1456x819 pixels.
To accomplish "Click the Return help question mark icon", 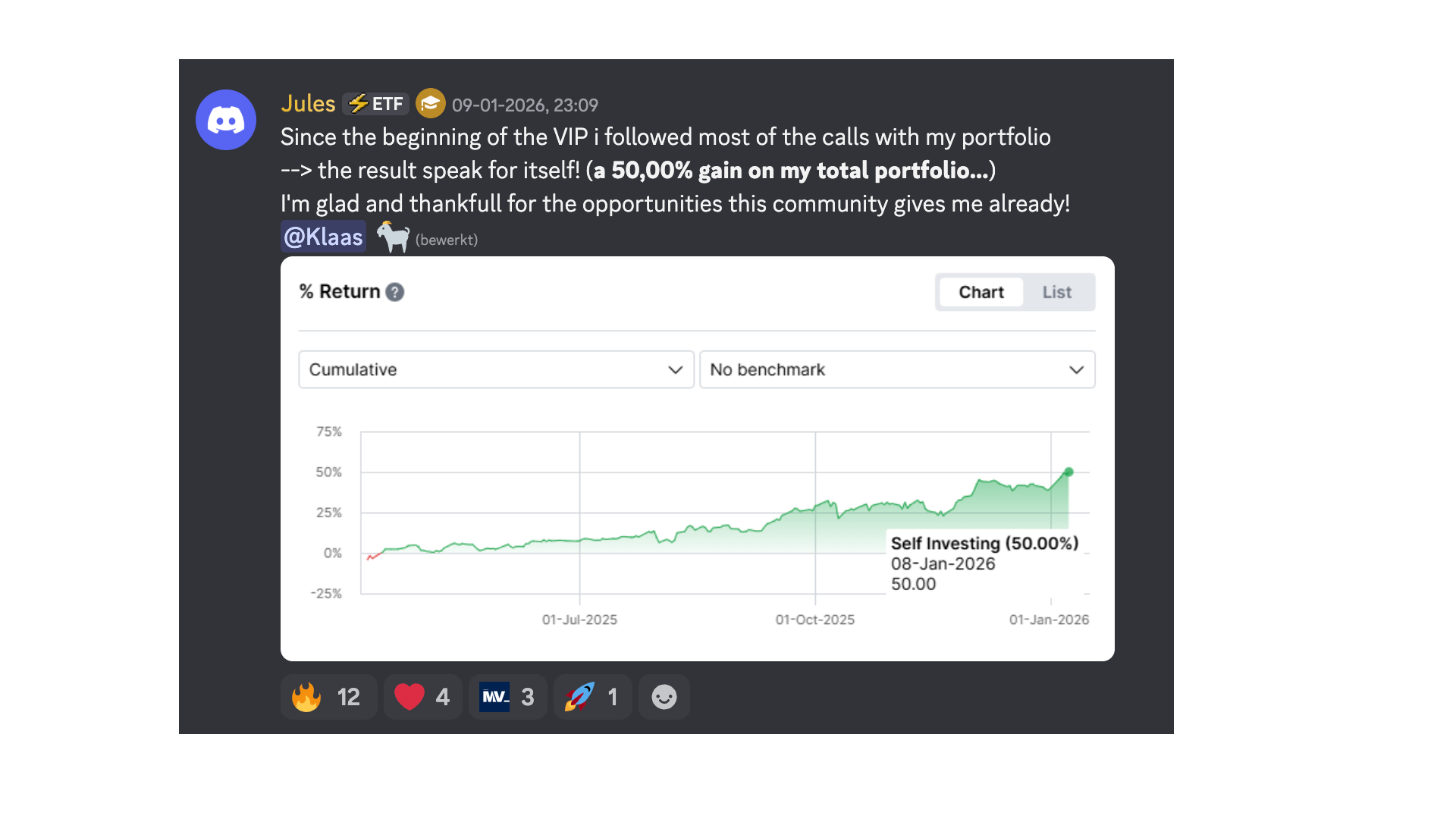I will (394, 292).
